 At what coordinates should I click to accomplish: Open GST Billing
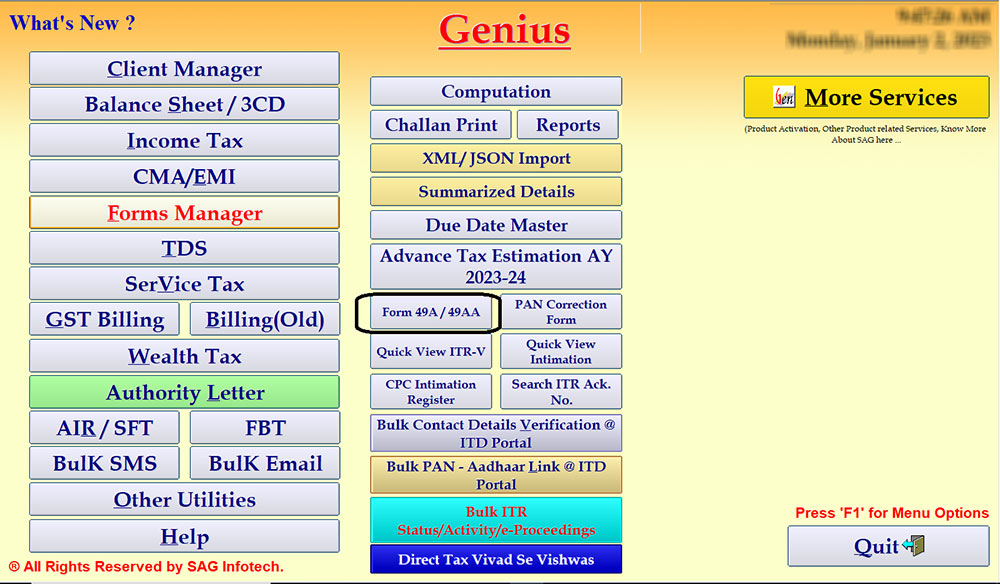(104, 319)
